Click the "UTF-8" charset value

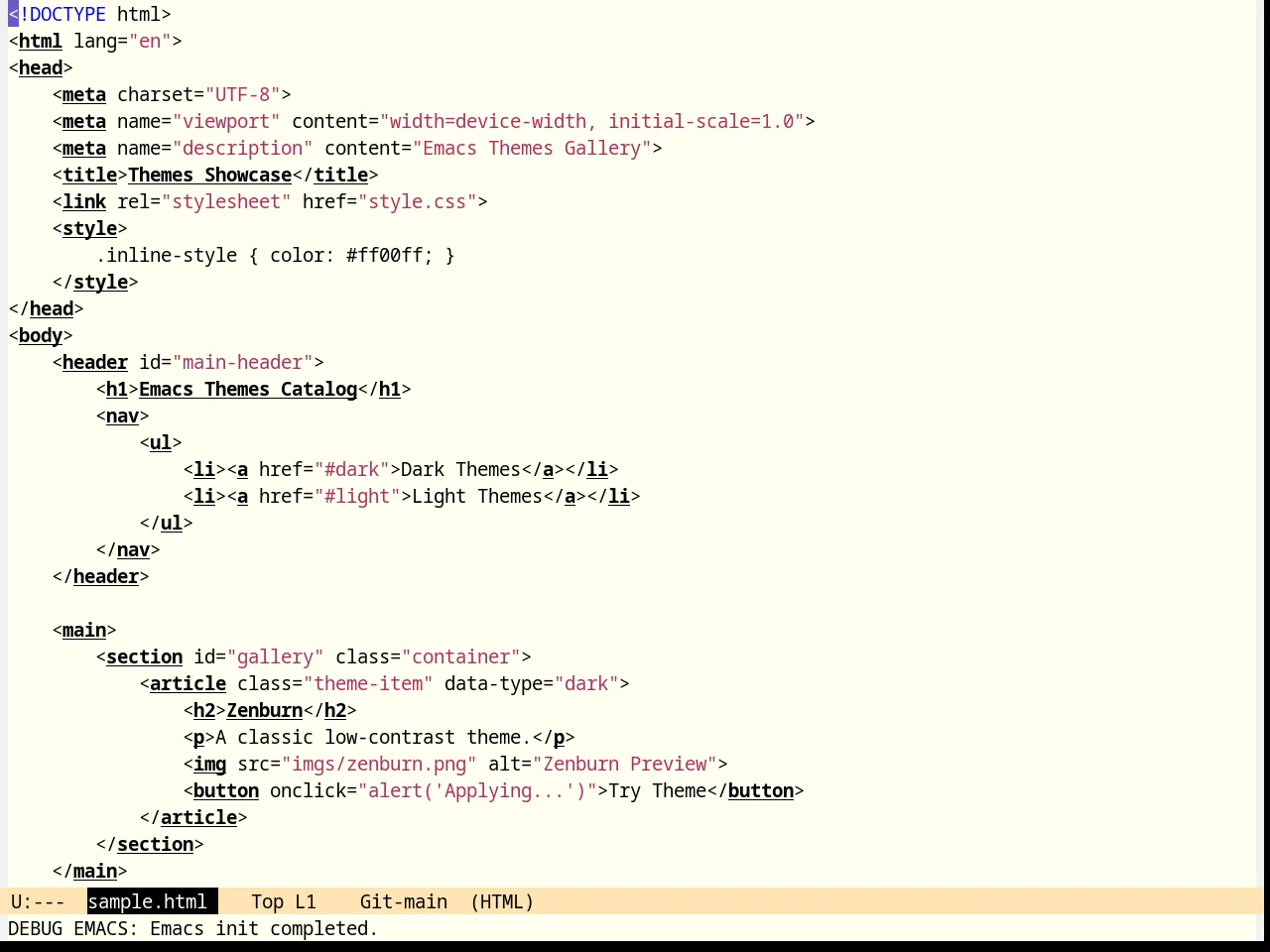243,94
